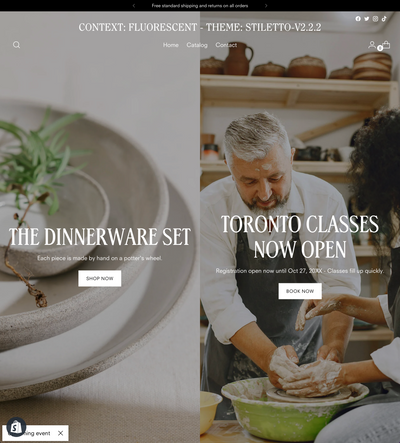The width and height of the screenshot is (400, 443).
Task: Open the TikTok social link
Action: pos(384,19)
